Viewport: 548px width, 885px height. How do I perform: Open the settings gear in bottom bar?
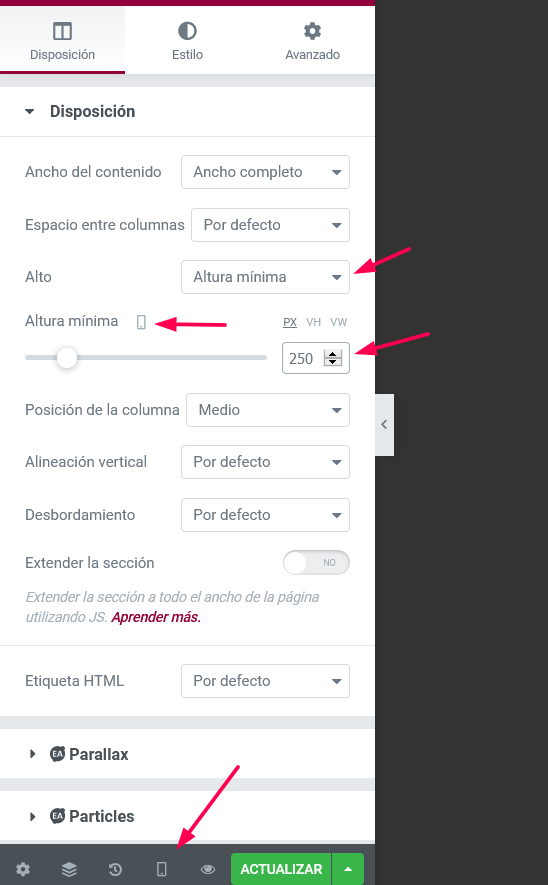pos(23,869)
